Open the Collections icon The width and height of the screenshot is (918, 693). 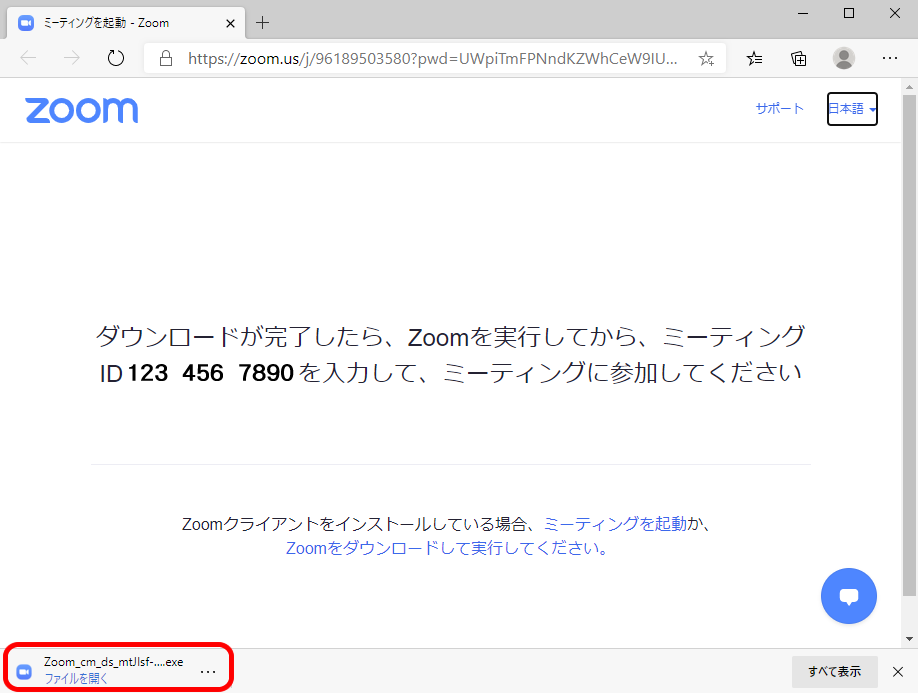pyautogui.click(x=799, y=59)
